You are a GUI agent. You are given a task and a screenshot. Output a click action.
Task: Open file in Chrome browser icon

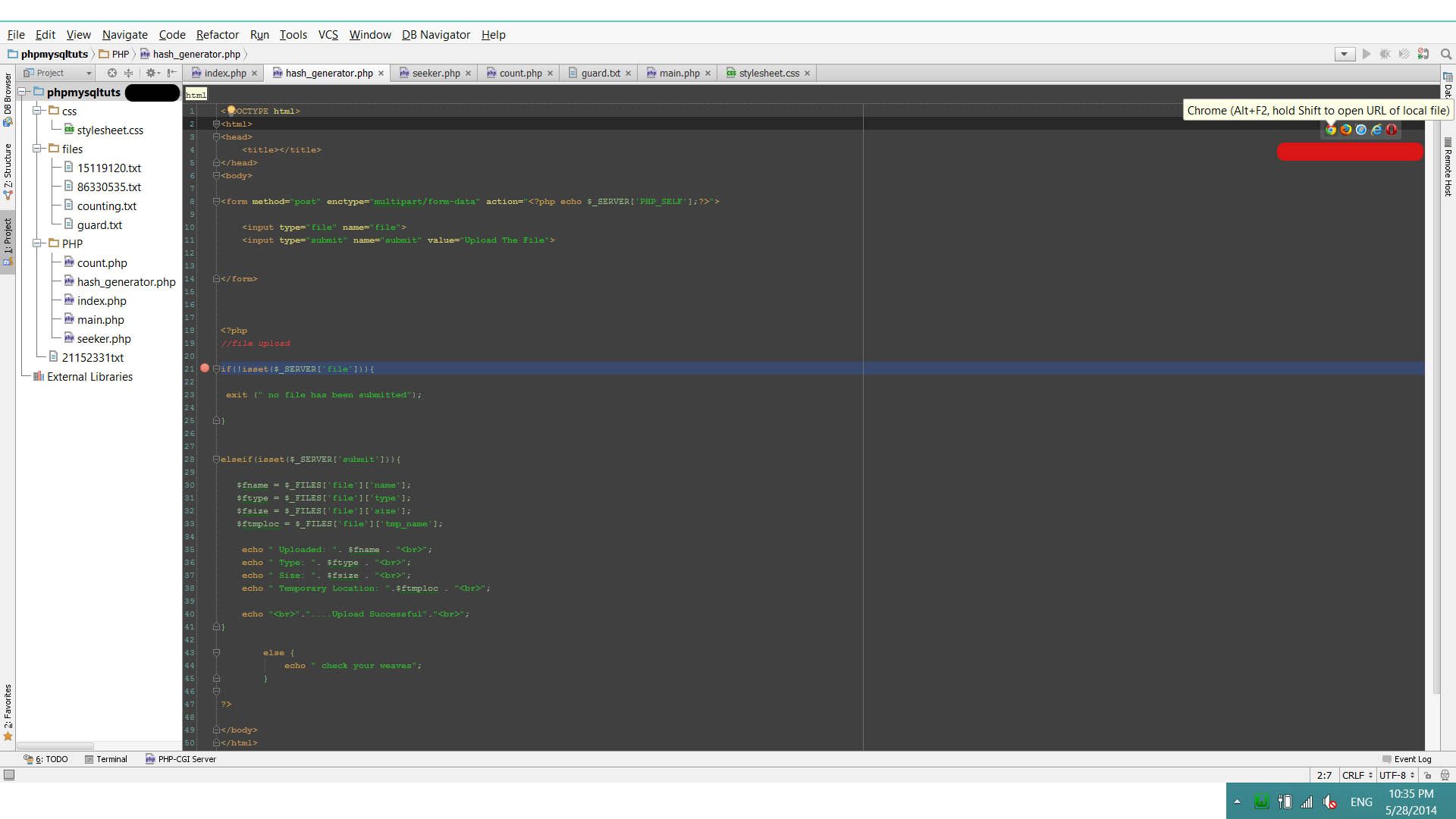click(1331, 130)
